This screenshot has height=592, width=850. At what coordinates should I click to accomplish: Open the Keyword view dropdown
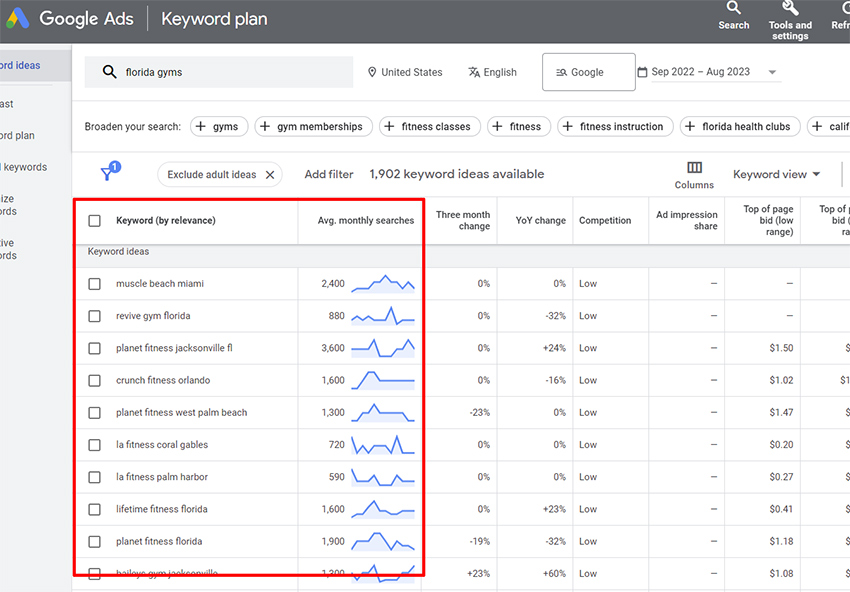coord(776,175)
